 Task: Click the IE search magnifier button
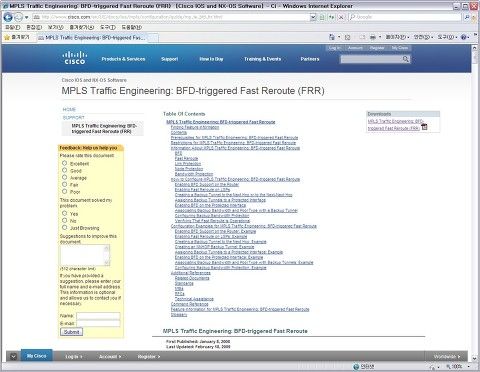(467, 17)
